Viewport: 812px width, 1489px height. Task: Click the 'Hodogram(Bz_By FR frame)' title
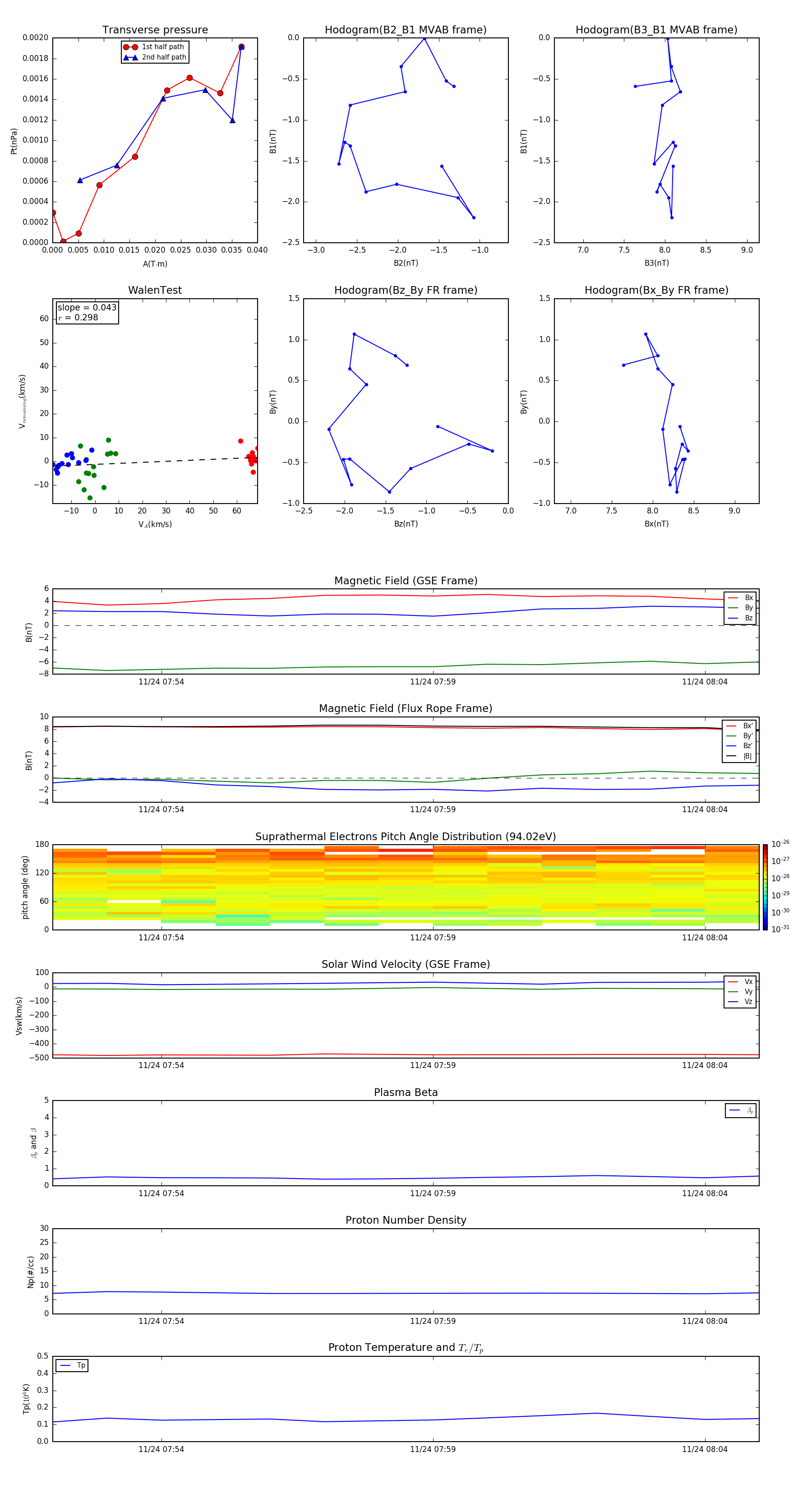406,290
